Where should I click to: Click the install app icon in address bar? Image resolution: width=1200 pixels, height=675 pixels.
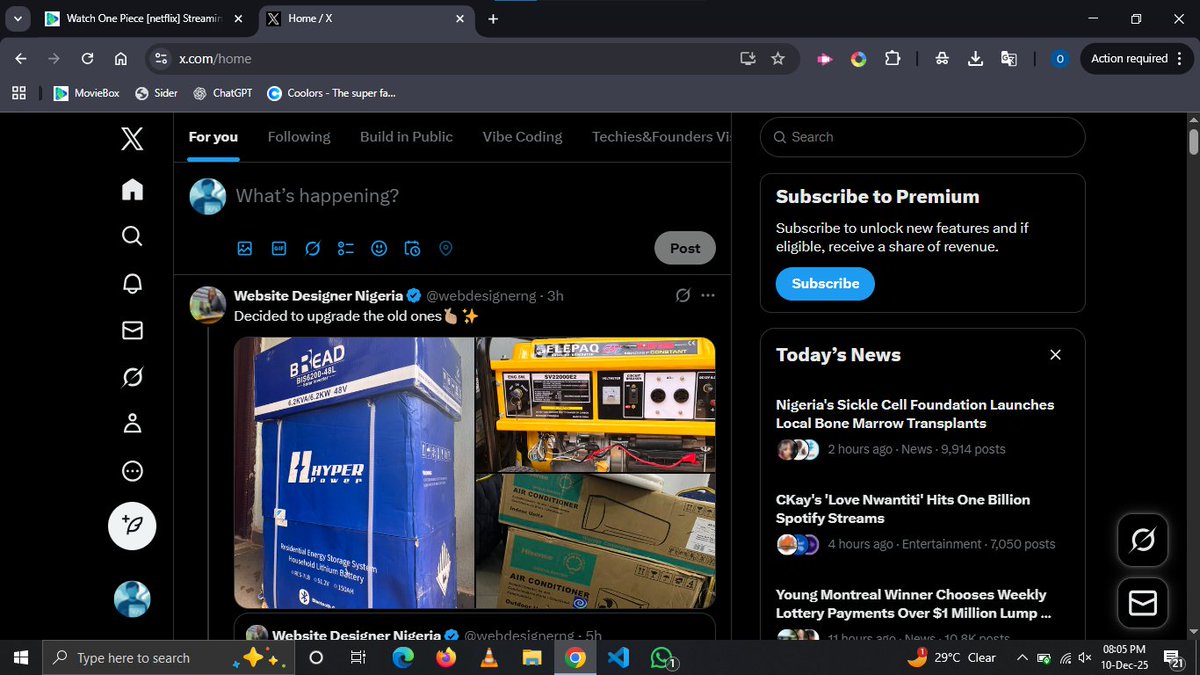pyautogui.click(x=748, y=59)
